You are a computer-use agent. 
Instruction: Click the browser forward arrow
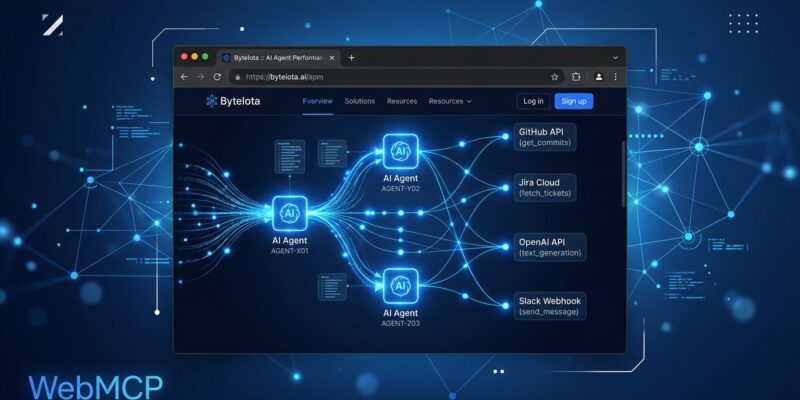[x=201, y=77]
